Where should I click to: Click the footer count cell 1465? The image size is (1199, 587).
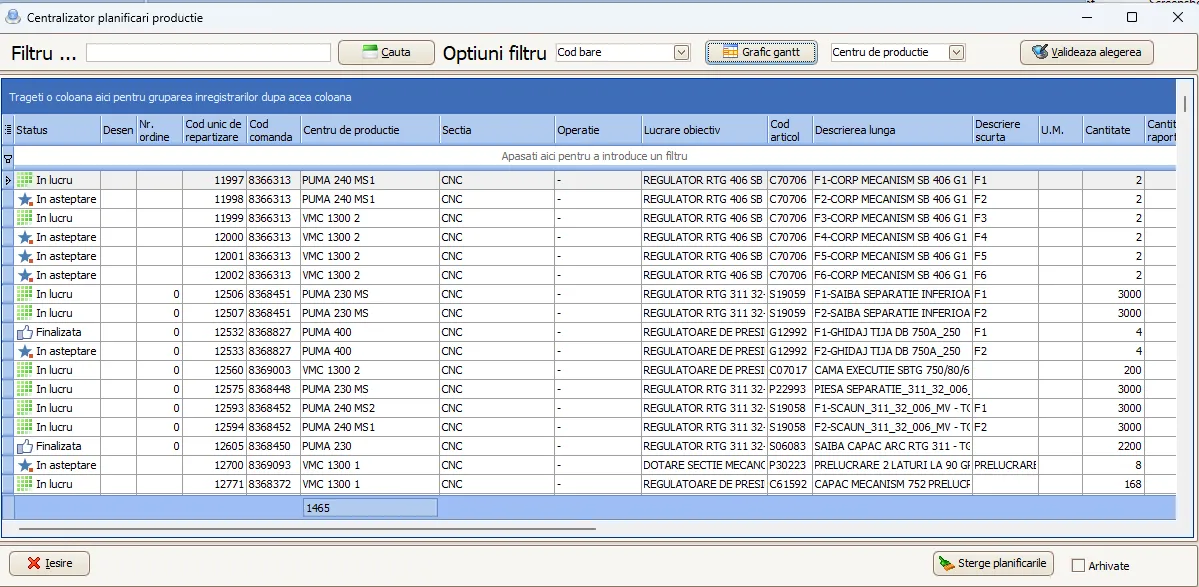click(370, 507)
